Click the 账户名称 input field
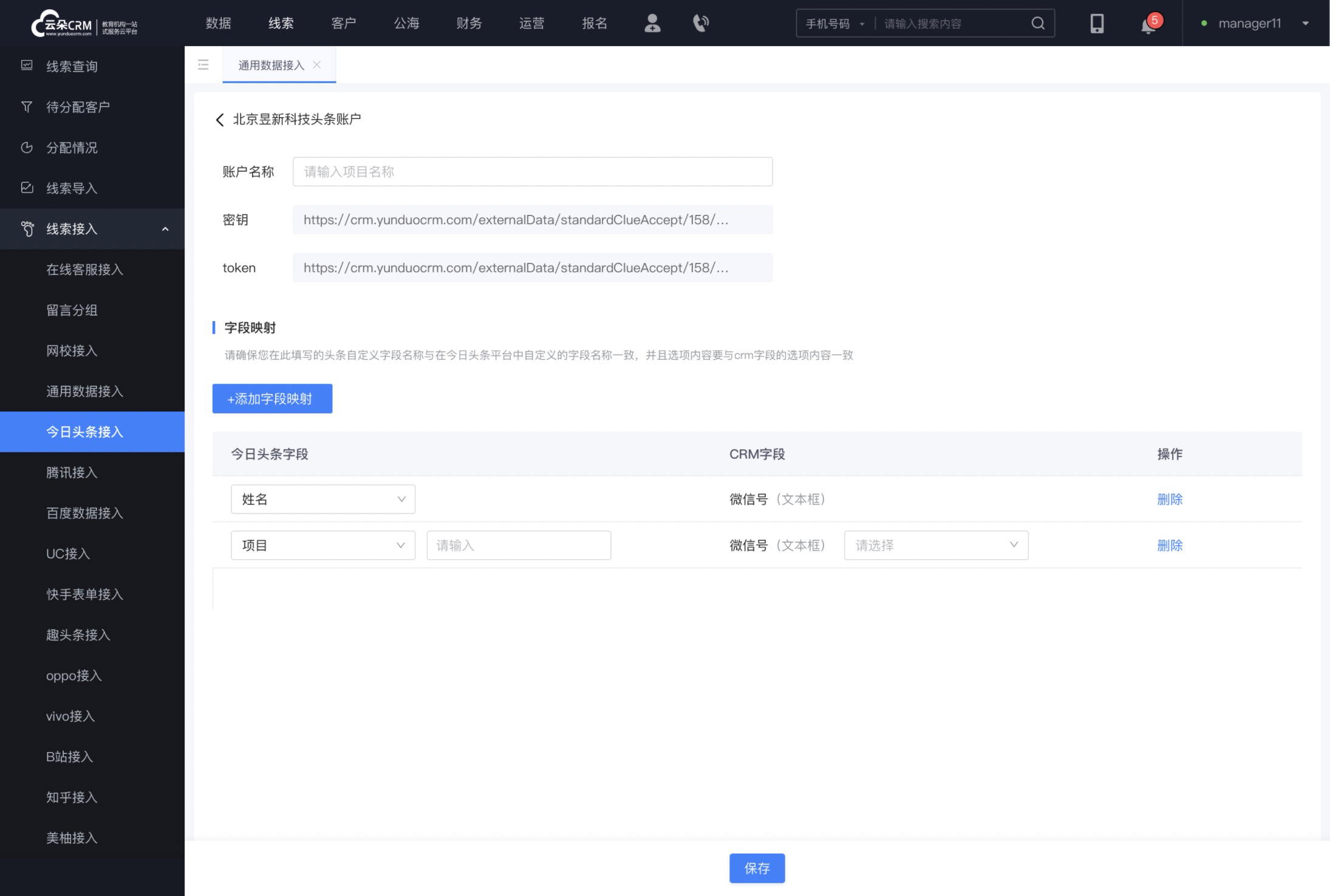Viewport: 1330px width, 896px height. [x=533, y=172]
